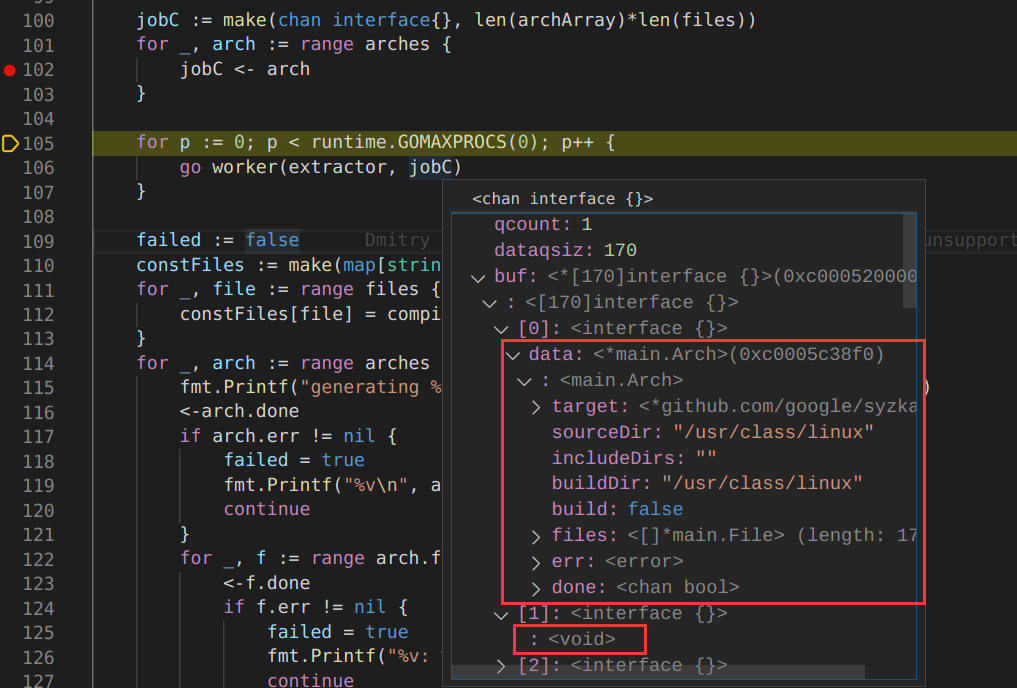The width and height of the screenshot is (1017, 688).
Task: Click the gutter beside line number 110
Action: tap(10, 266)
